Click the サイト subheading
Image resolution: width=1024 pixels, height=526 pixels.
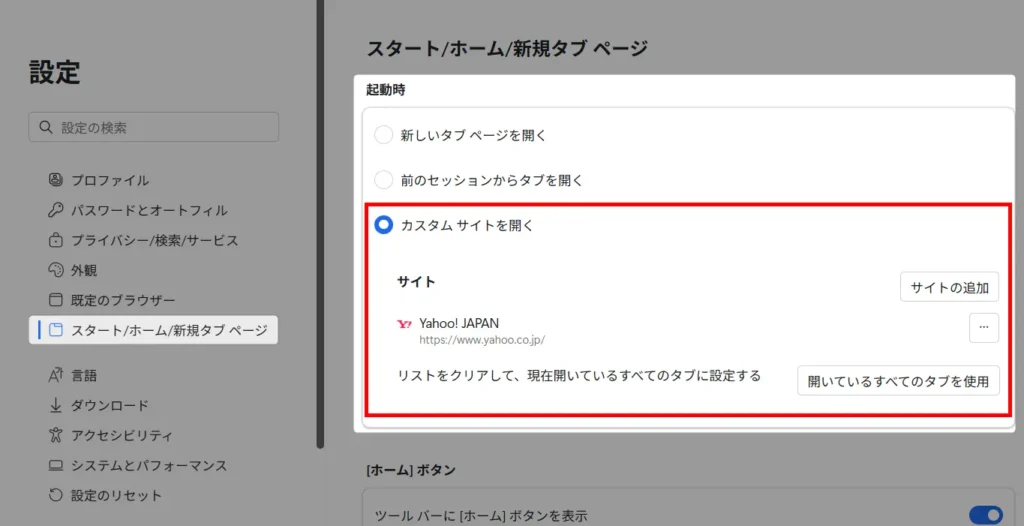416,282
